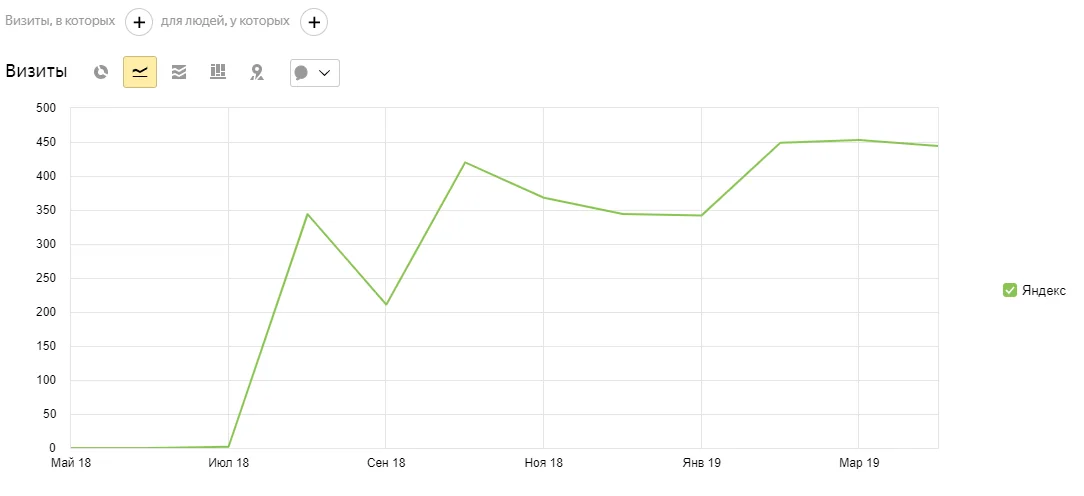The image size is (1084, 496).
Task: Open the map chart view
Action: (257, 72)
